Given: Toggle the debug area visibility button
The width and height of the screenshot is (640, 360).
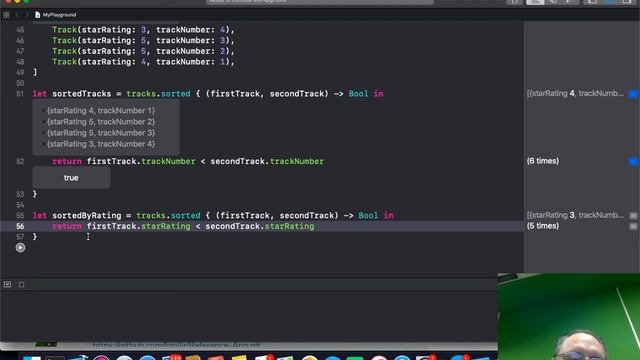Looking at the screenshot, I should click(x=7, y=284).
